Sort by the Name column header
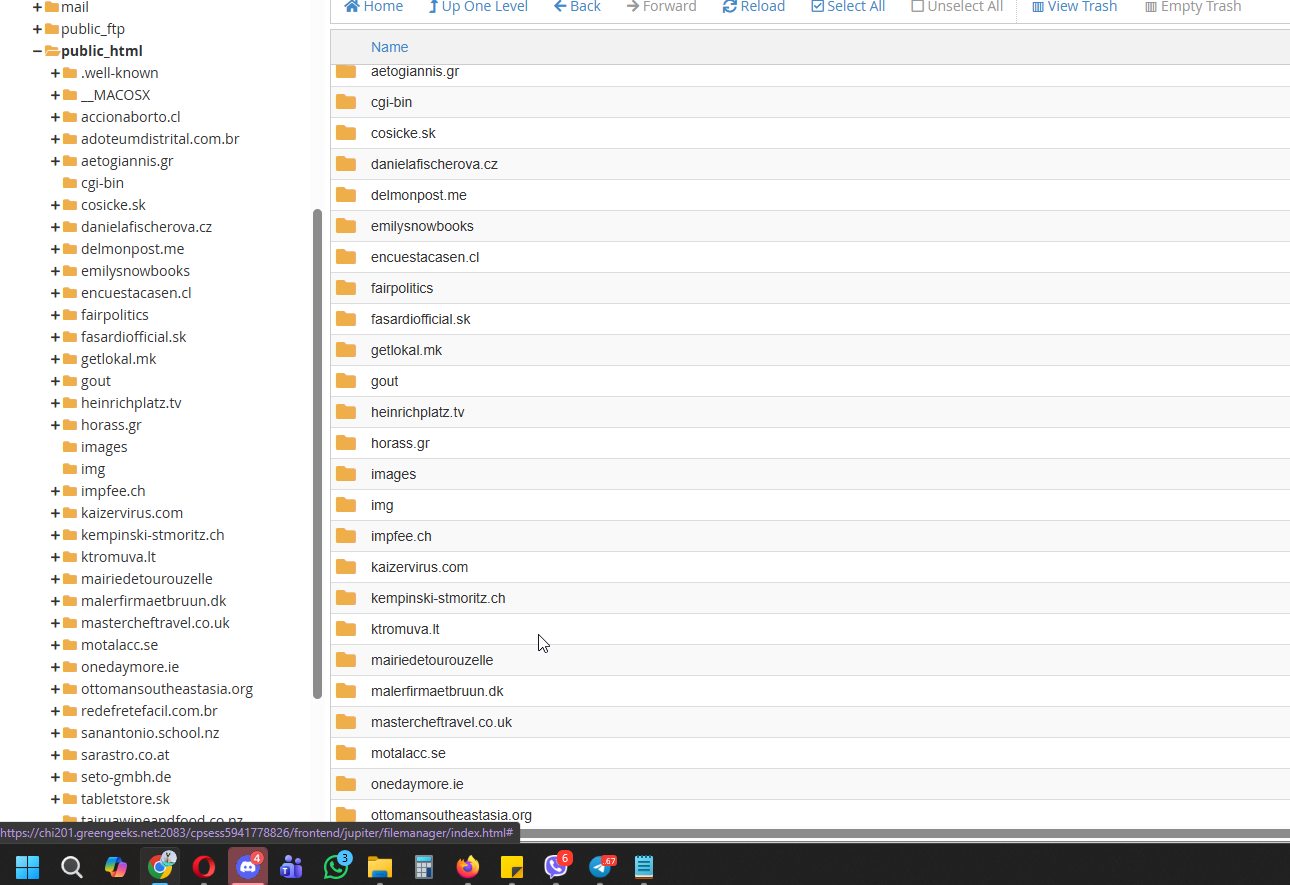 tap(389, 47)
